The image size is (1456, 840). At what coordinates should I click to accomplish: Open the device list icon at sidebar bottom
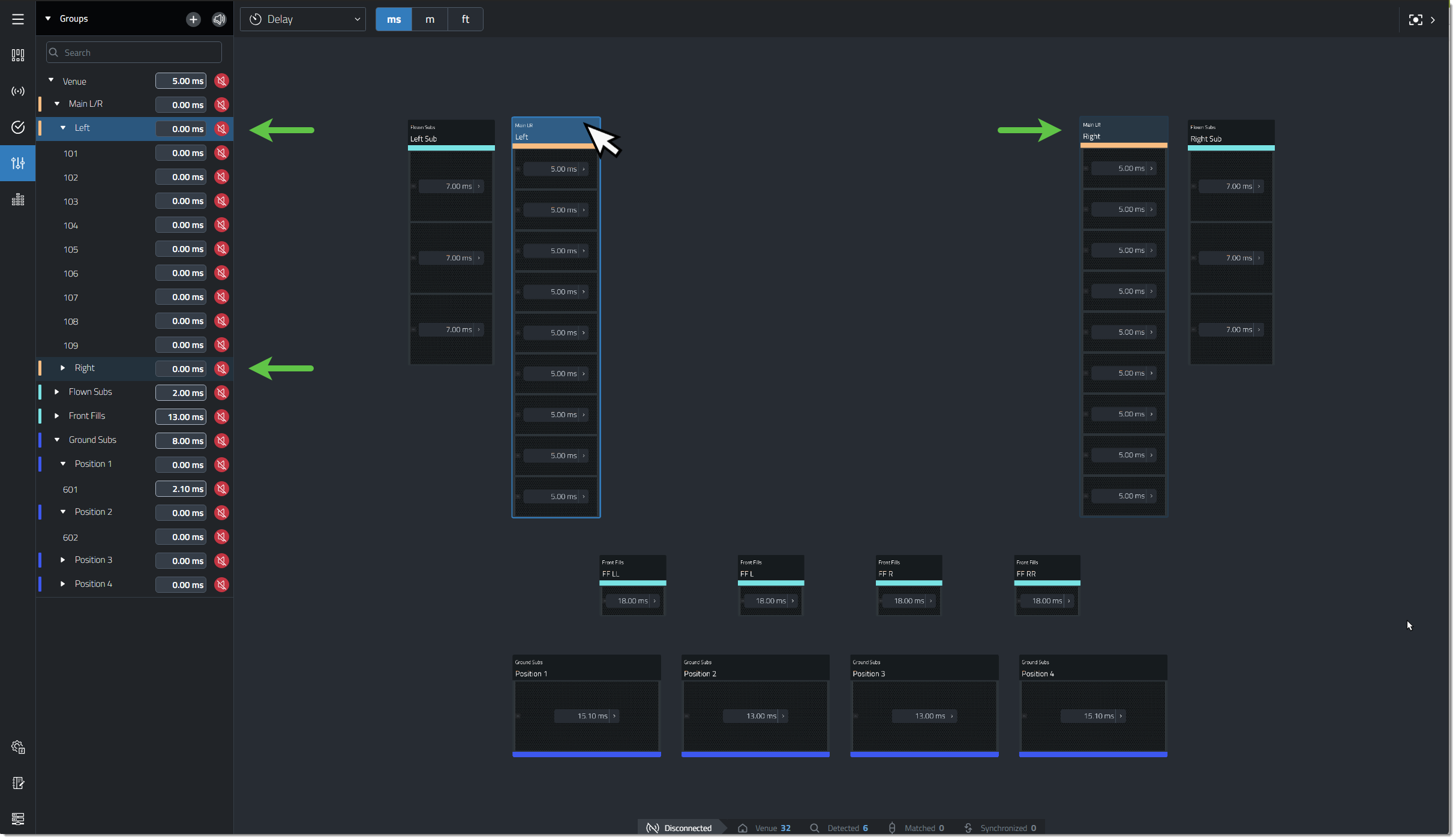point(18,819)
